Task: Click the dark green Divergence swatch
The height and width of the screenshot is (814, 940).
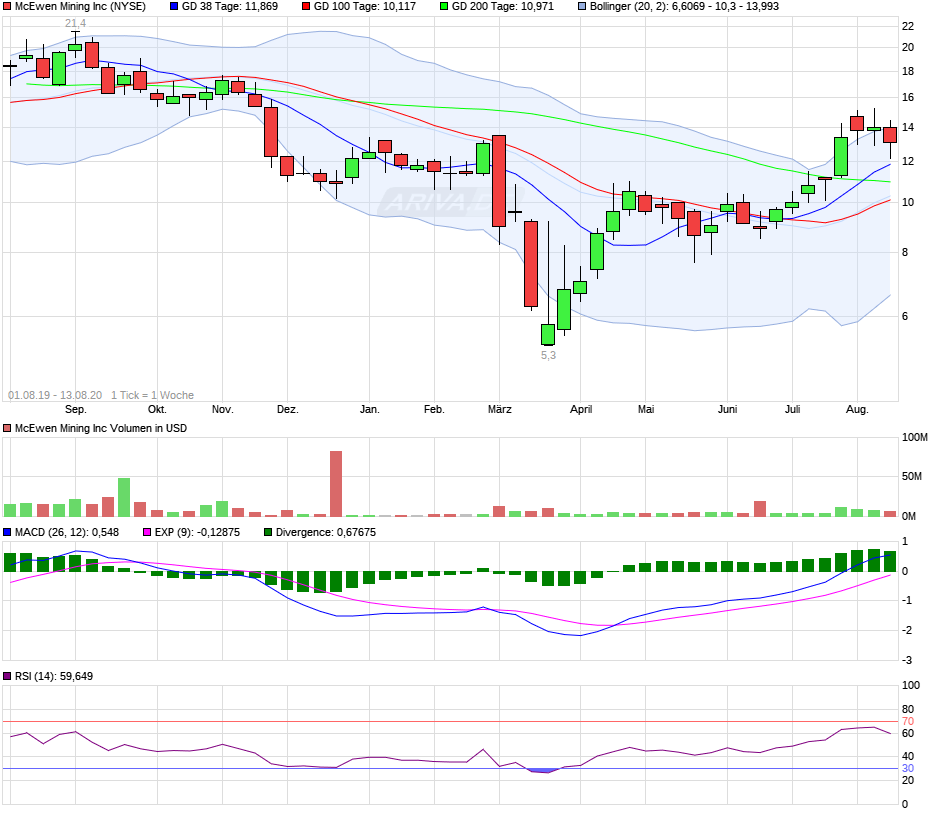Action: click(x=268, y=532)
